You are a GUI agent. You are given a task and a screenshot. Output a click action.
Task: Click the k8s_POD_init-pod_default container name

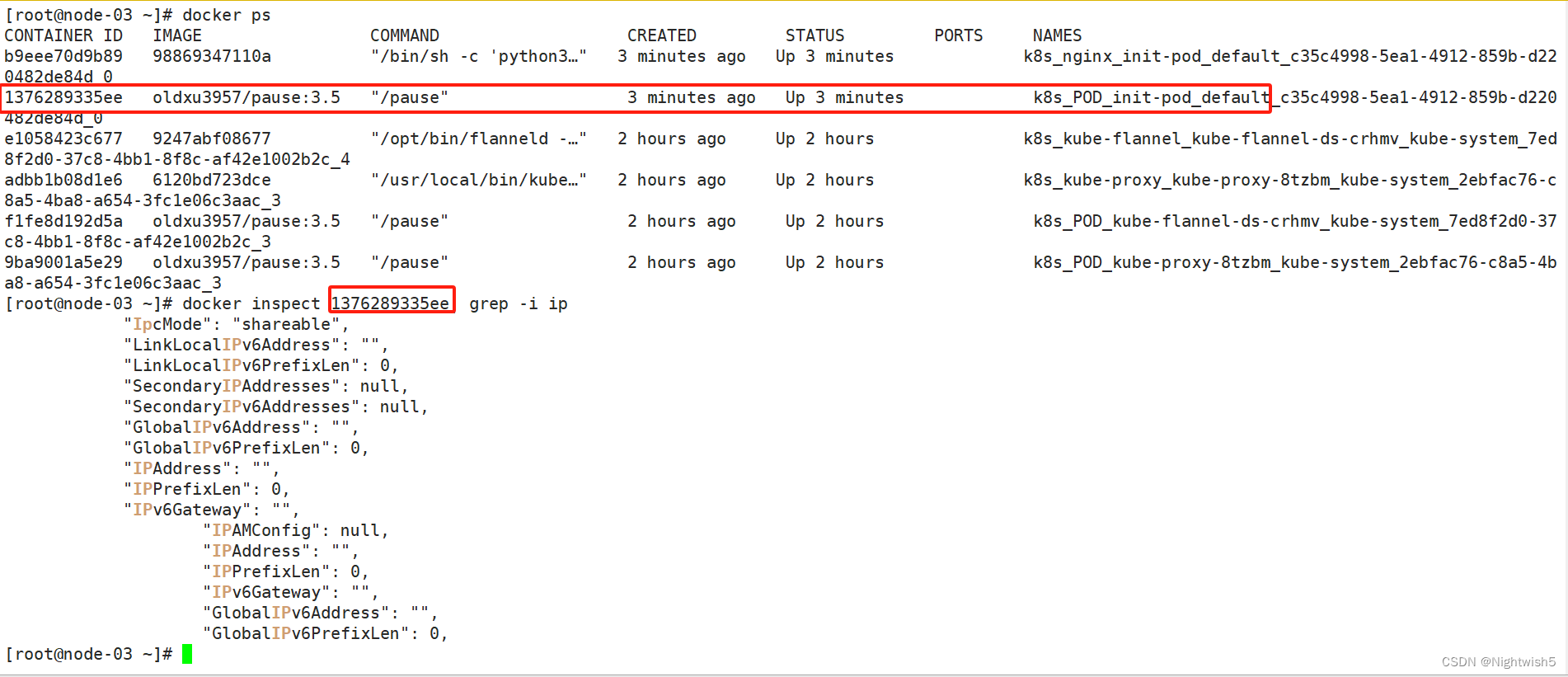tap(1152, 97)
